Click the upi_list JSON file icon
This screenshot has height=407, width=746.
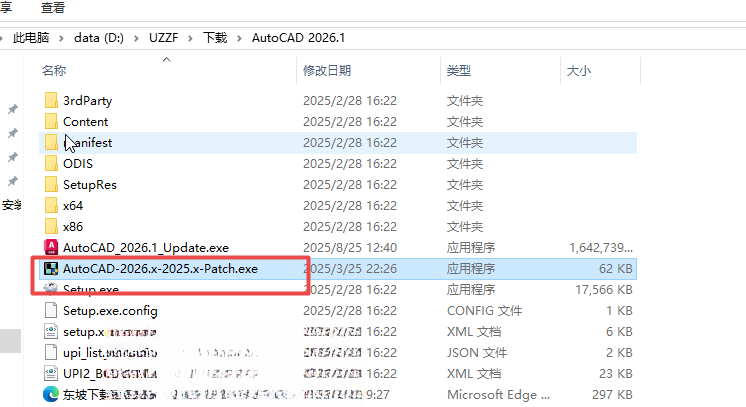[51, 352]
